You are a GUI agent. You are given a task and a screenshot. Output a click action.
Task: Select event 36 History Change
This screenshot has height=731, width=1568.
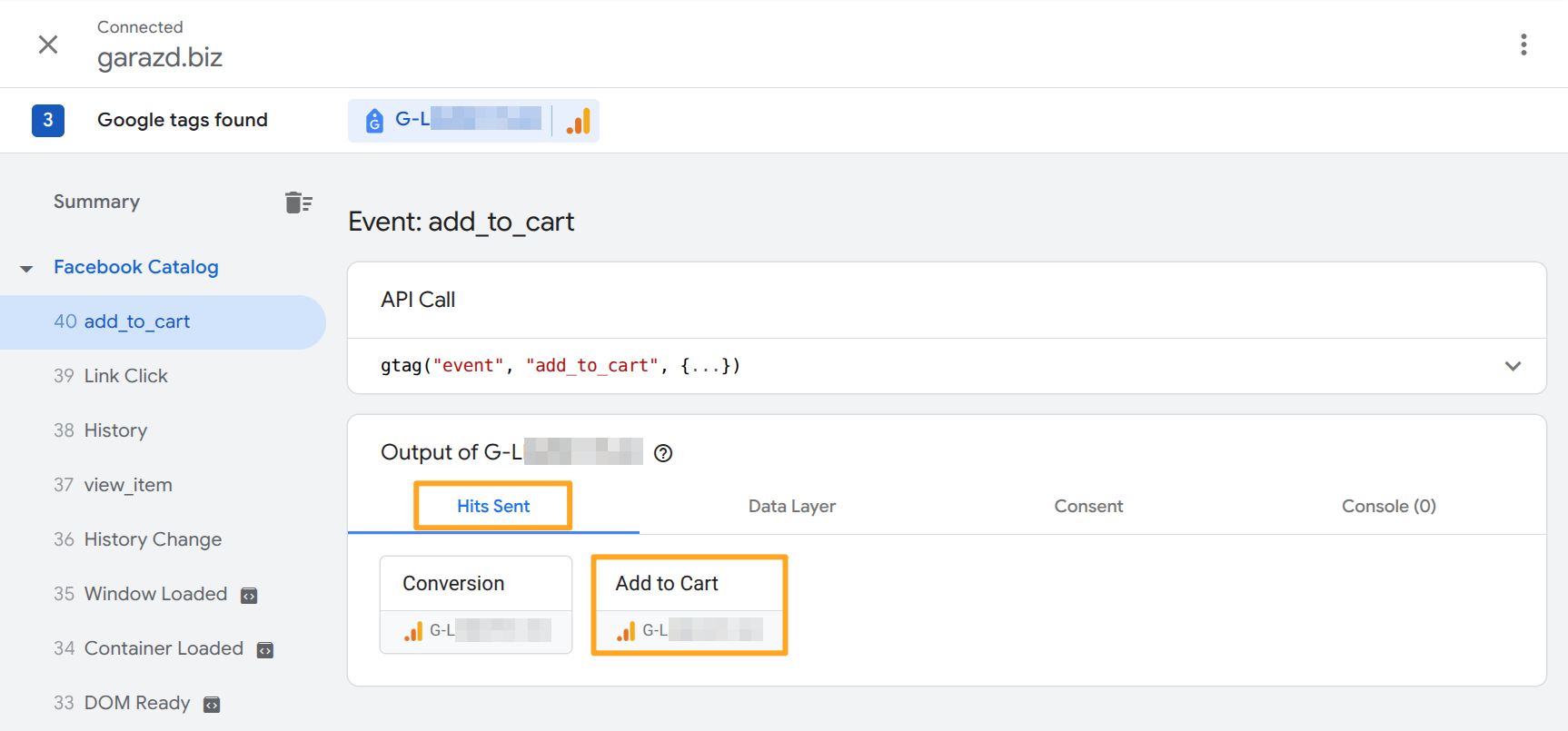[x=153, y=539]
